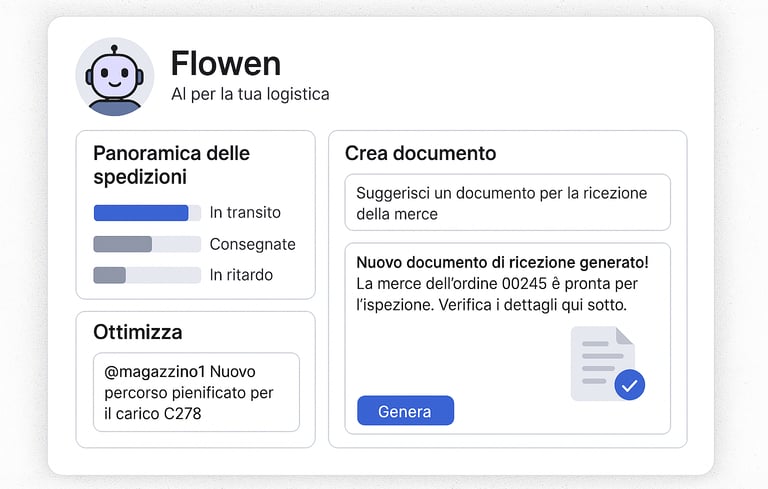The width and height of the screenshot is (768, 489).
Task: Click the AI per la tua logistica tagline
Action: pos(250,94)
